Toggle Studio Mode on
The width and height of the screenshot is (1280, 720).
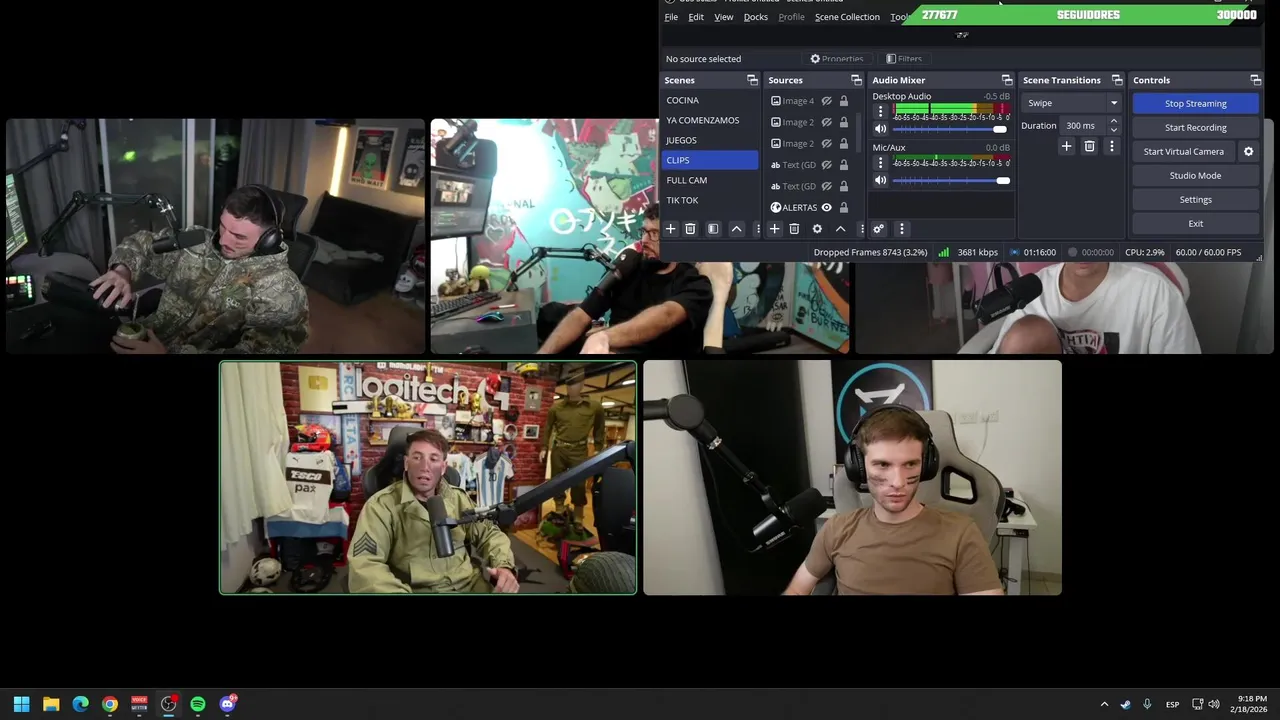pos(1195,175)
